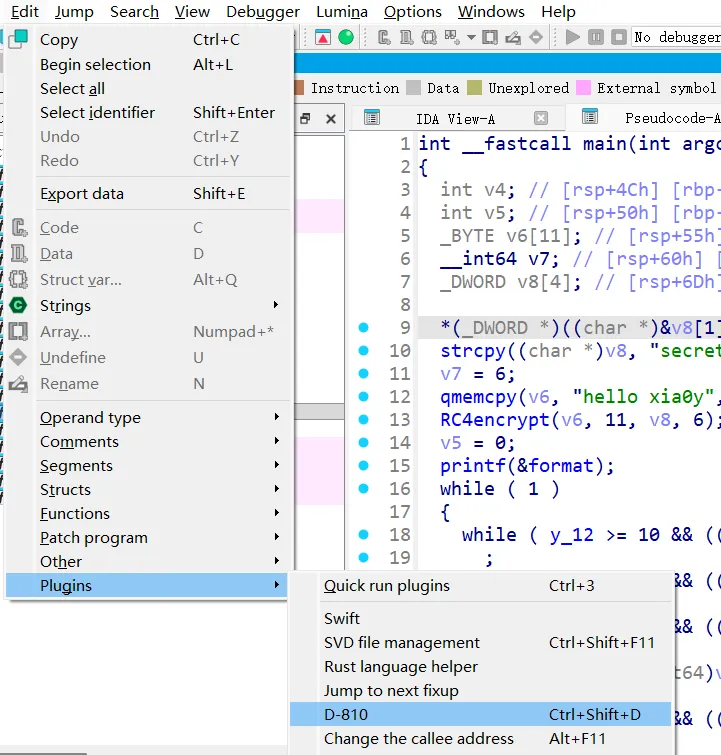Toggle the breakpoint dot on line 16
Screen dimensions: 721x755
pyautogui.click(x=364, y=489)
